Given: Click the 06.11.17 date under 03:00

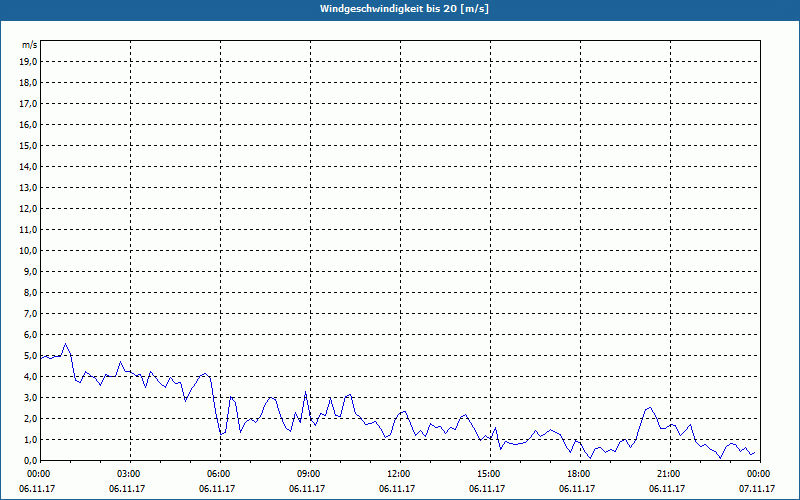Looking at the screenshot, I should pyautogui.click(x=127, y=489).
